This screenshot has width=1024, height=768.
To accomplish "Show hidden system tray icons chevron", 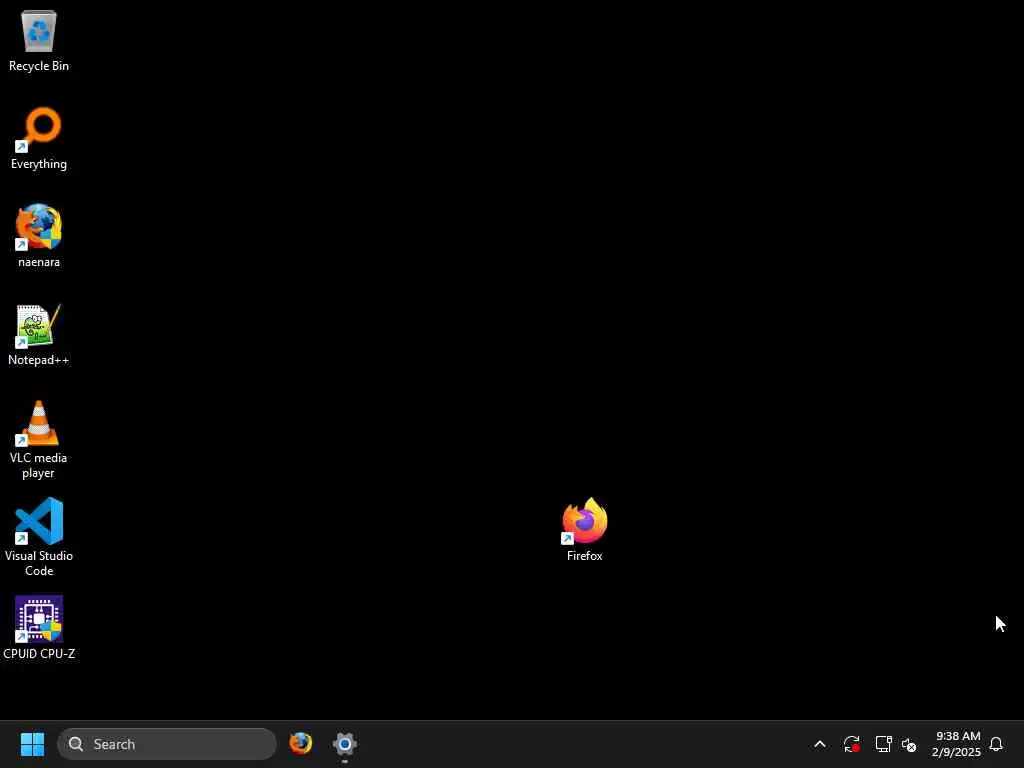I will 820,744.
